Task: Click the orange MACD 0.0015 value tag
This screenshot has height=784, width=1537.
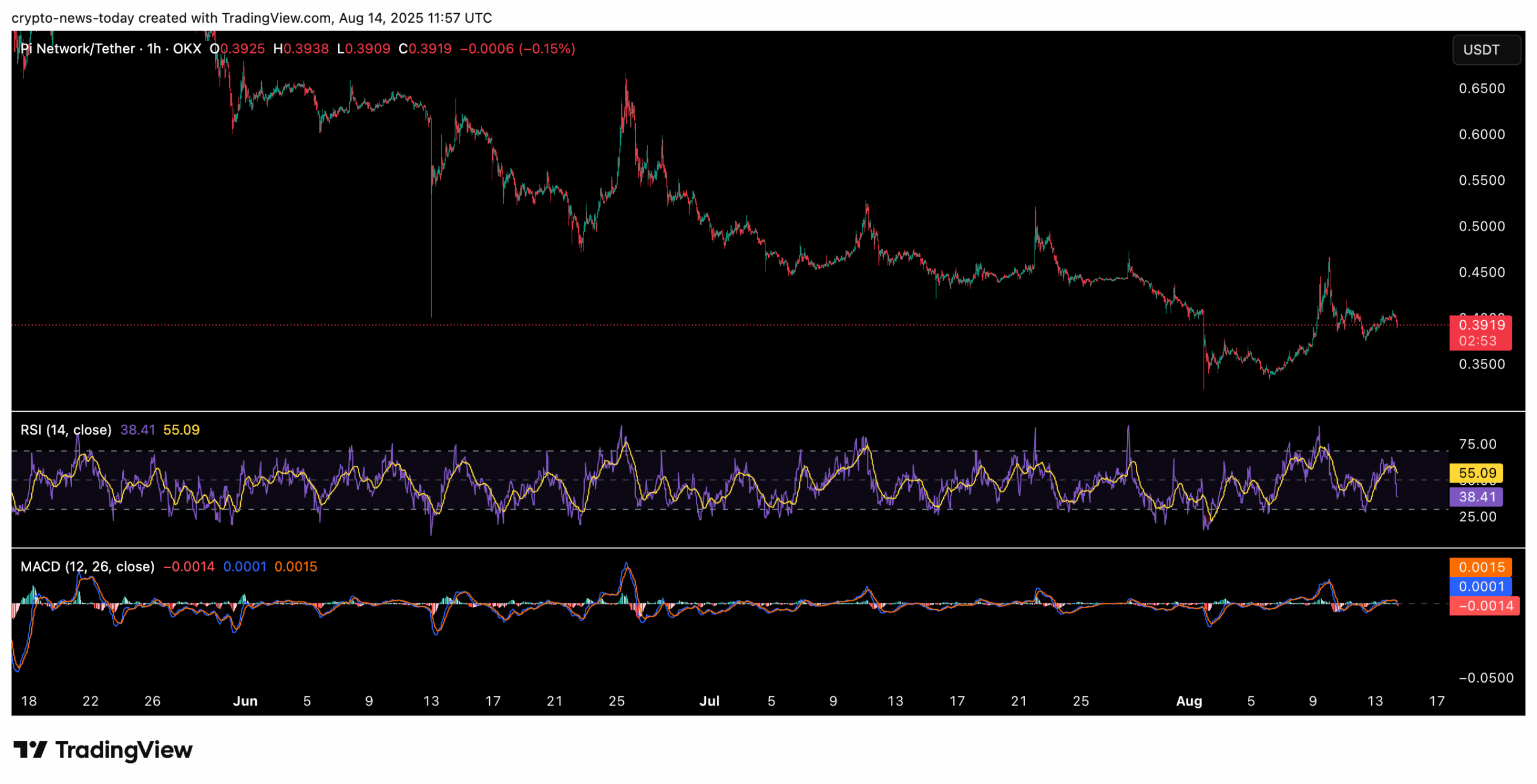Action: tap(1481, 568)
